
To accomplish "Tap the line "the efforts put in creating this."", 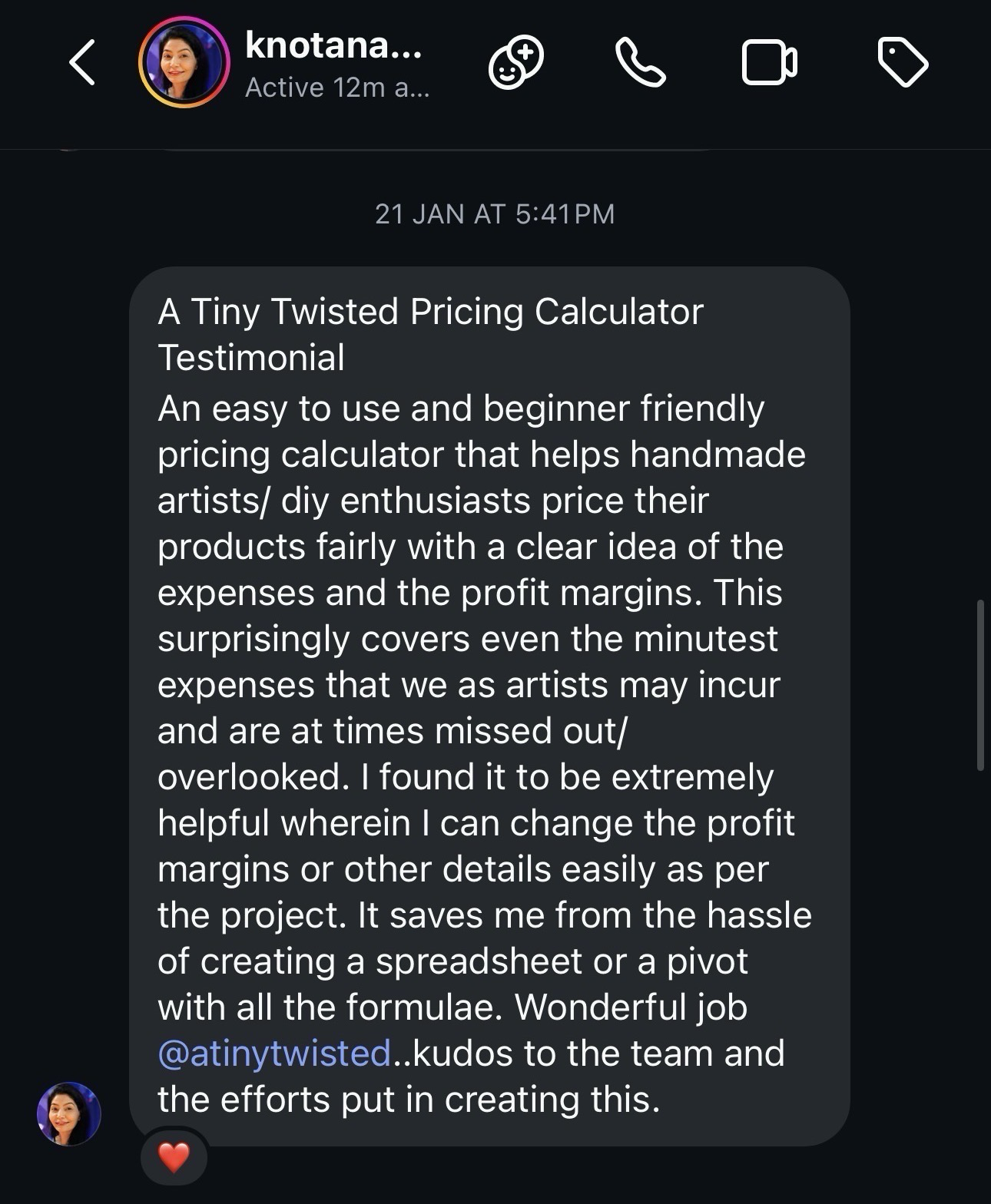I will tap(409, 1099).
